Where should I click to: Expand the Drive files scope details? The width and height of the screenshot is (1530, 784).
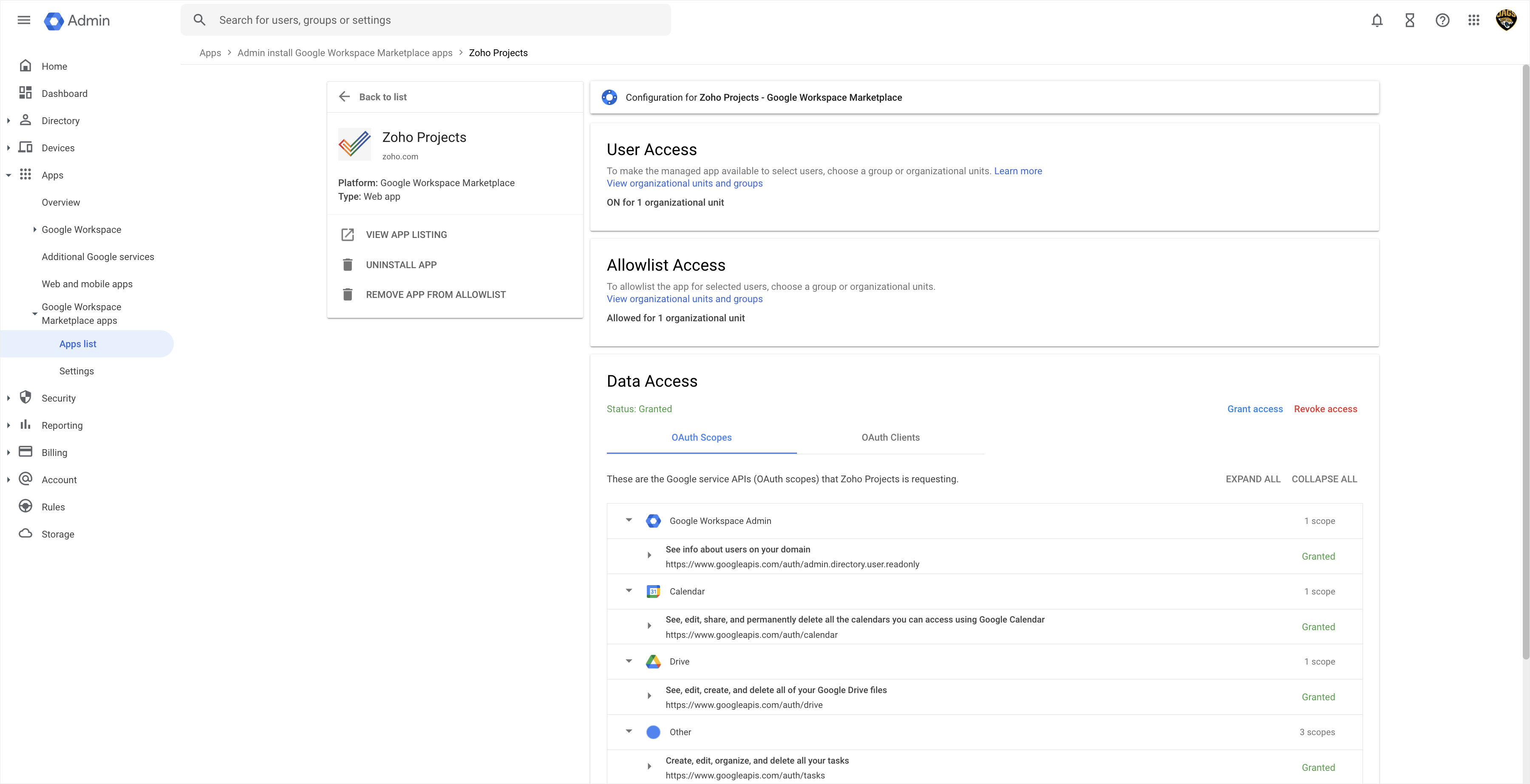(649, 696)
